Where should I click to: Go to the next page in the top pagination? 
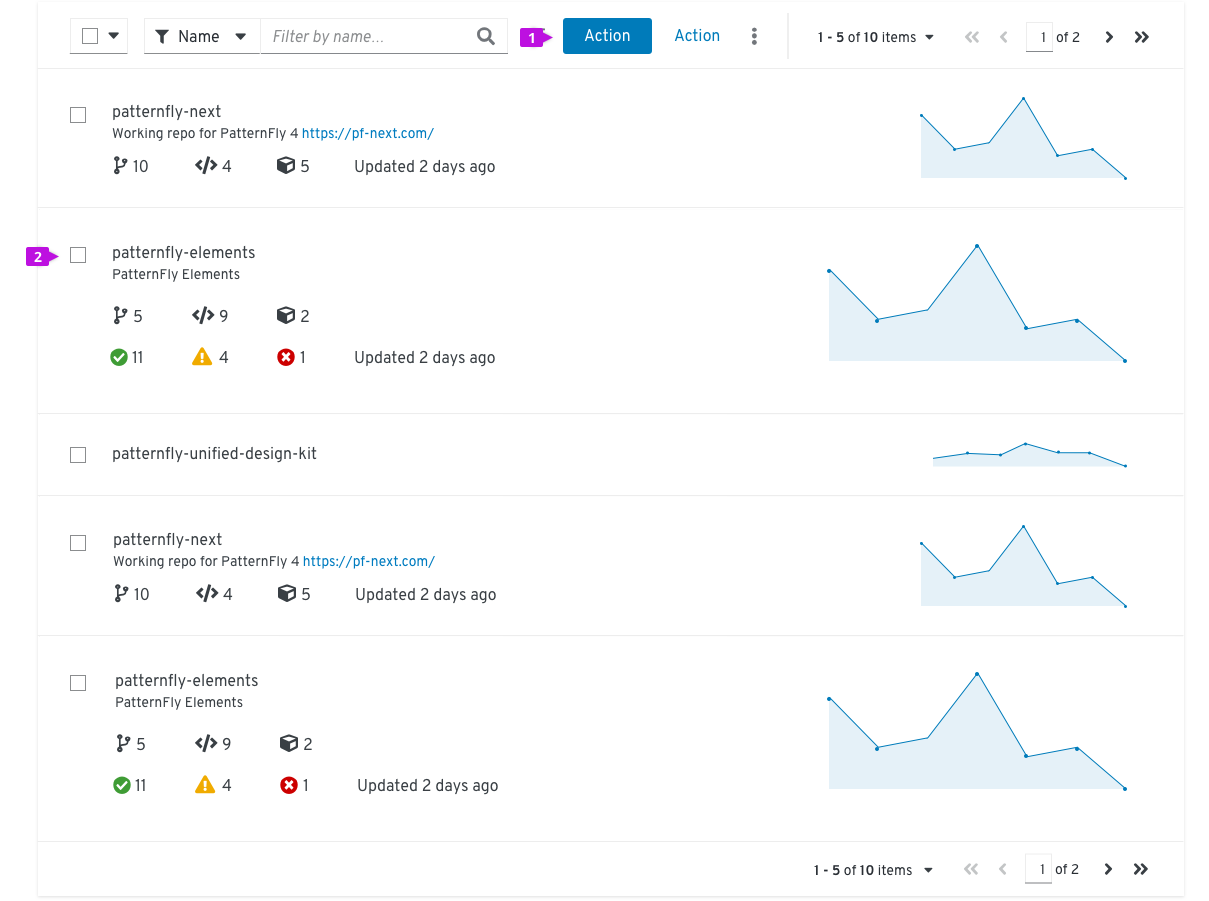[1109, 37]
